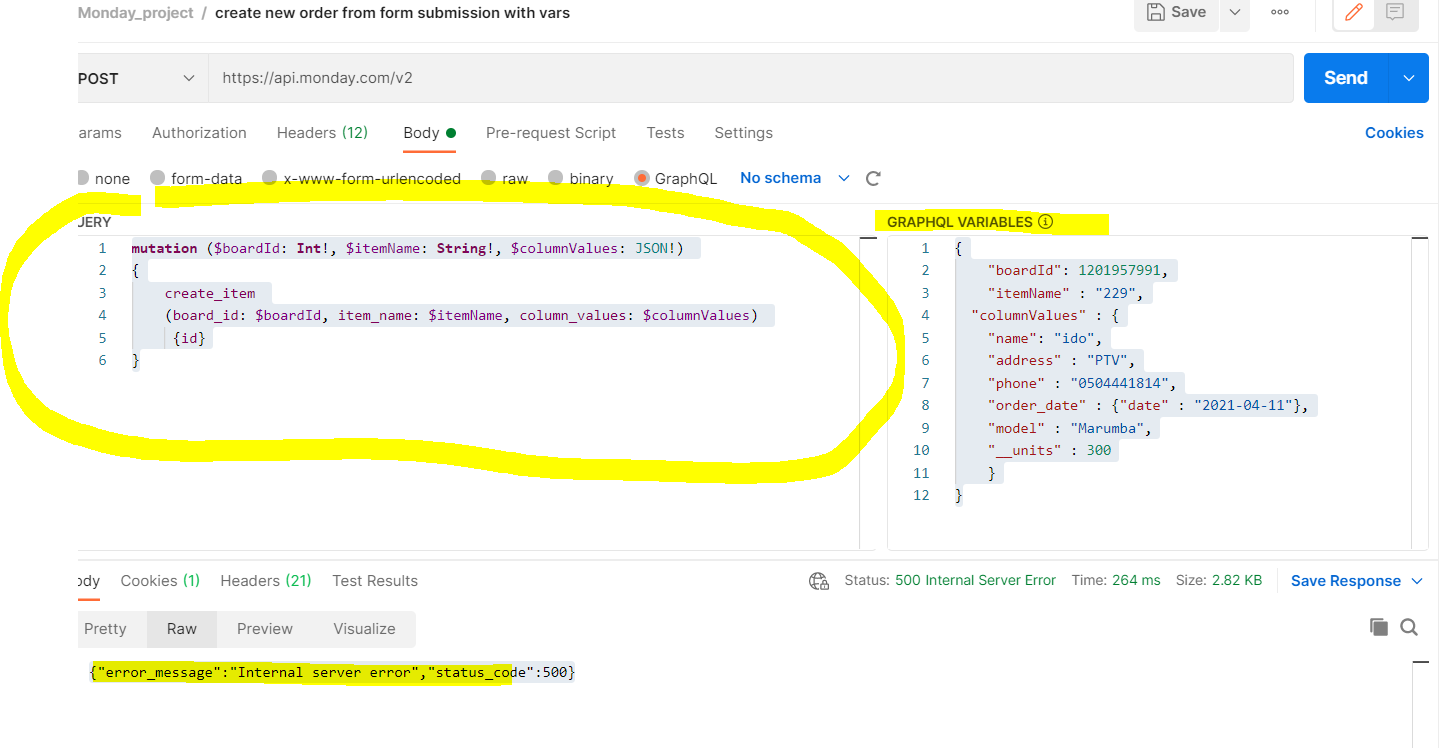Expand the Save Response dropdown arrow
The width and height of the screenshot is (1449, 748).
click(x=1417, y=581)
